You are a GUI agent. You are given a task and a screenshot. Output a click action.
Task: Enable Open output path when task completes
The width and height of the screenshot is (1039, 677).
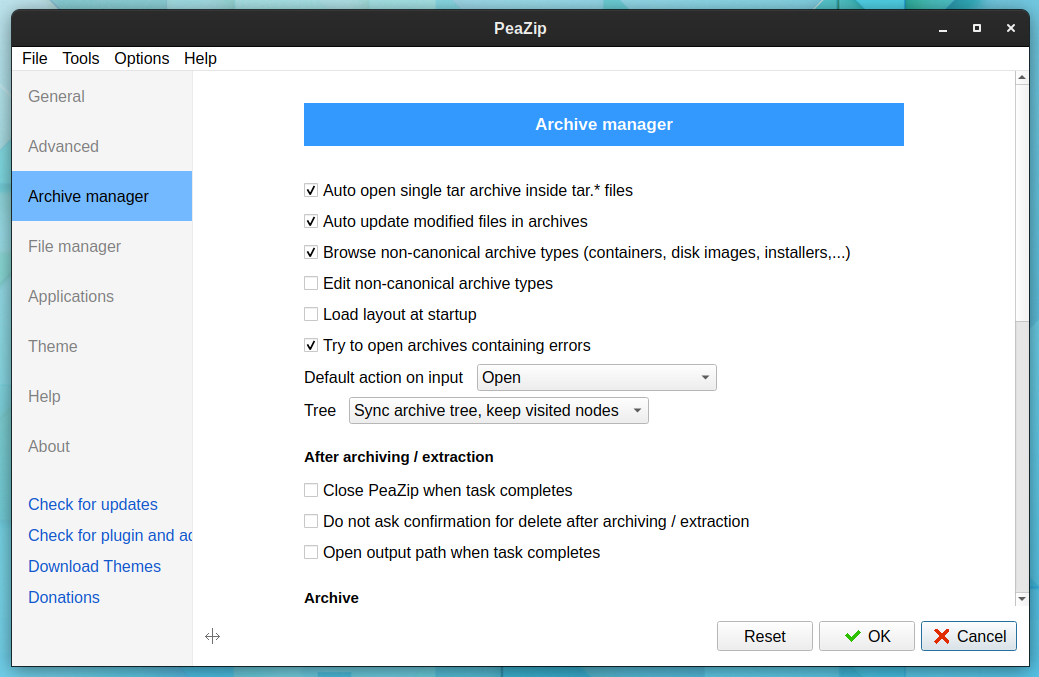(311, 552)
